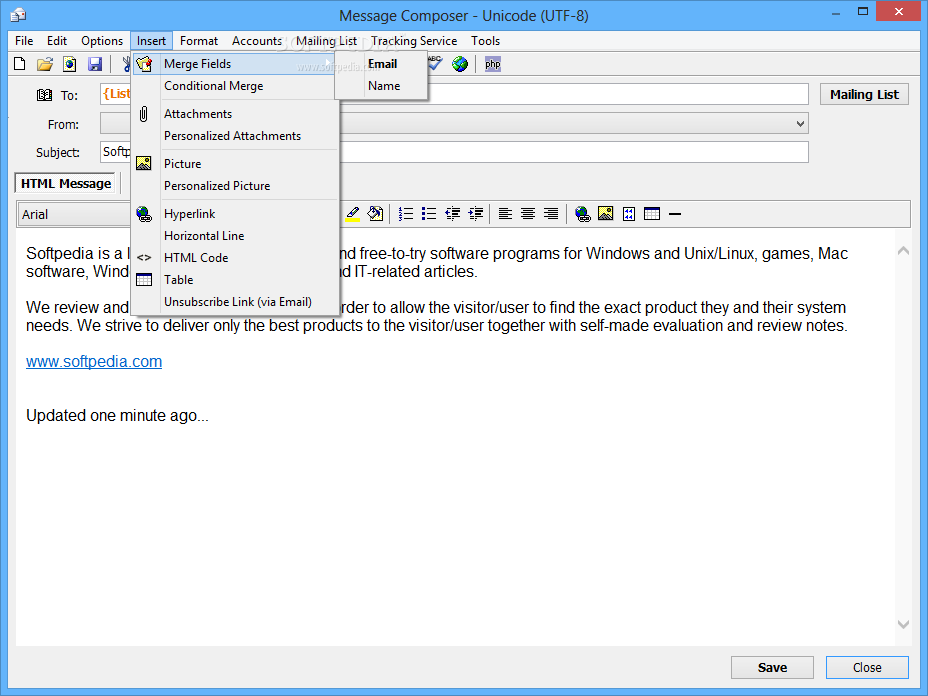The image size is (928, 696).
Task: Click the Mailing List button
Action: tap(864, 95)
